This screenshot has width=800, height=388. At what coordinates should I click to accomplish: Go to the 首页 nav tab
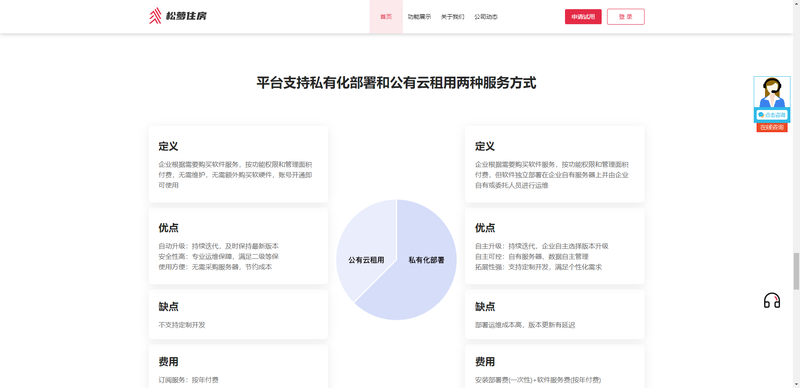[386, 17]
